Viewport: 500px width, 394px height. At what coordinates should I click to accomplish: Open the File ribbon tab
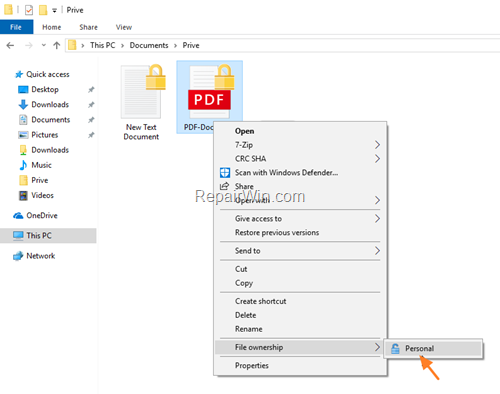(16, 27)
